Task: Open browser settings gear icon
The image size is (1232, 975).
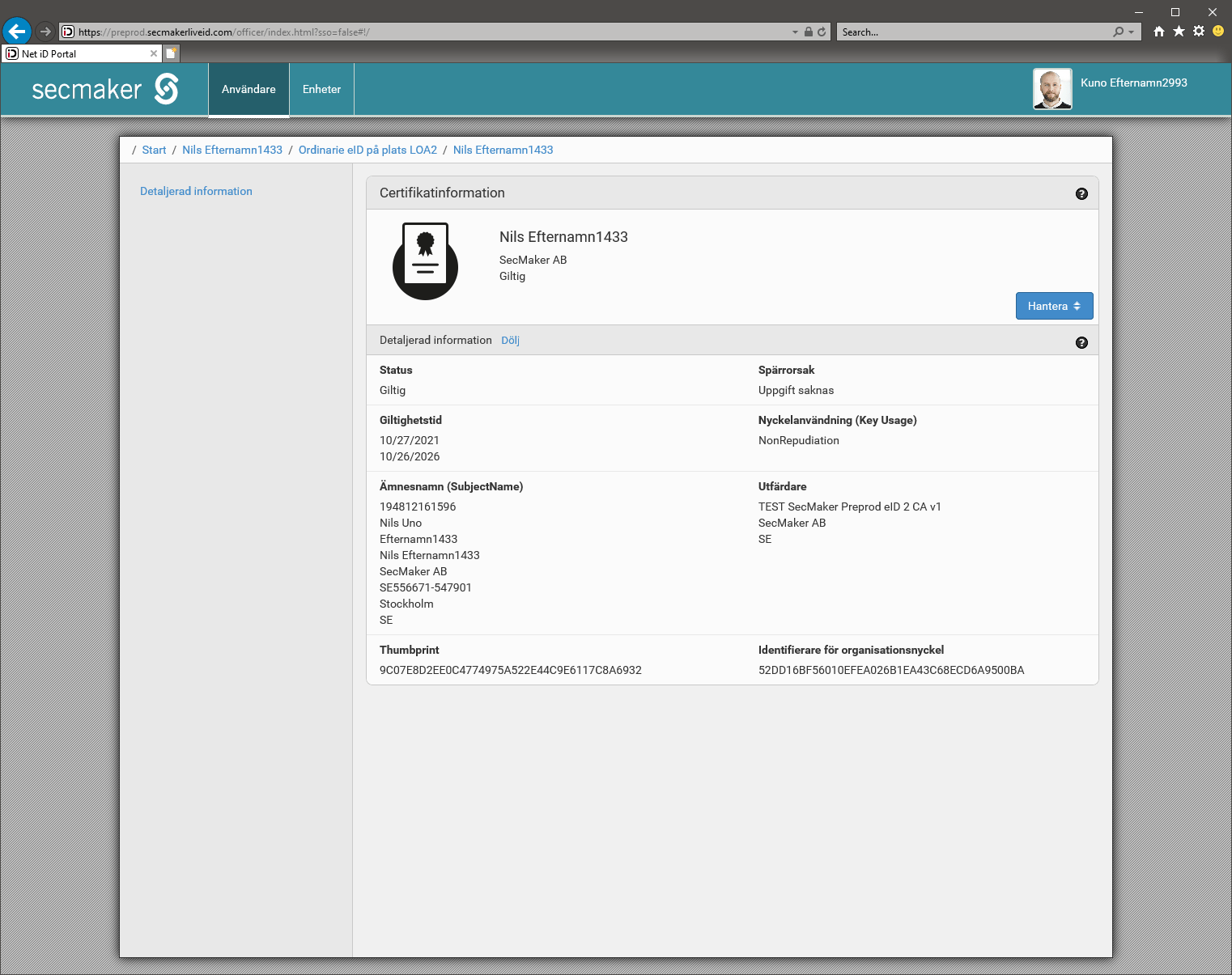Action: pyautogui.click(x=1199, y=32)
